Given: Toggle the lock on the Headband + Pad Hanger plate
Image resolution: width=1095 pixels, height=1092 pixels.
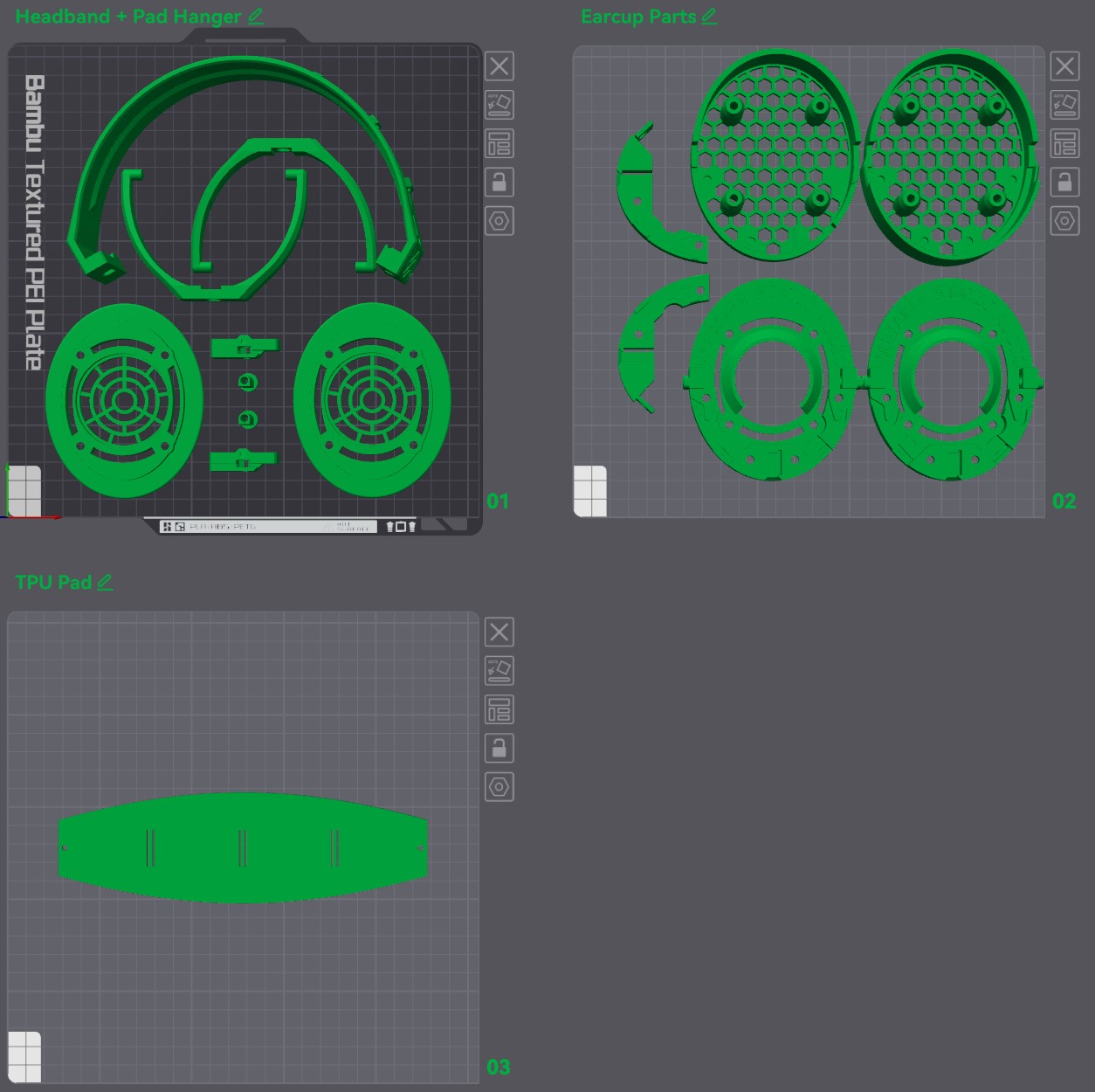Looking at the screenshot, I should [499, 182].
